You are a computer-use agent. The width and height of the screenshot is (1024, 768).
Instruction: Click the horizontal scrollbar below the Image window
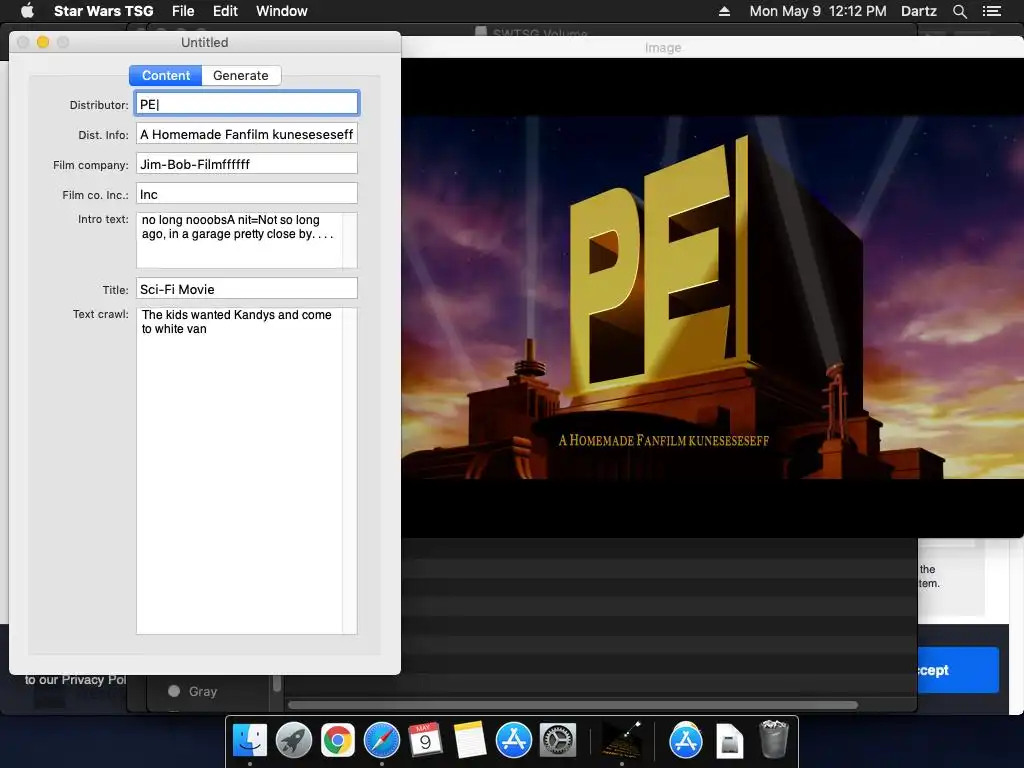(573, 705)
